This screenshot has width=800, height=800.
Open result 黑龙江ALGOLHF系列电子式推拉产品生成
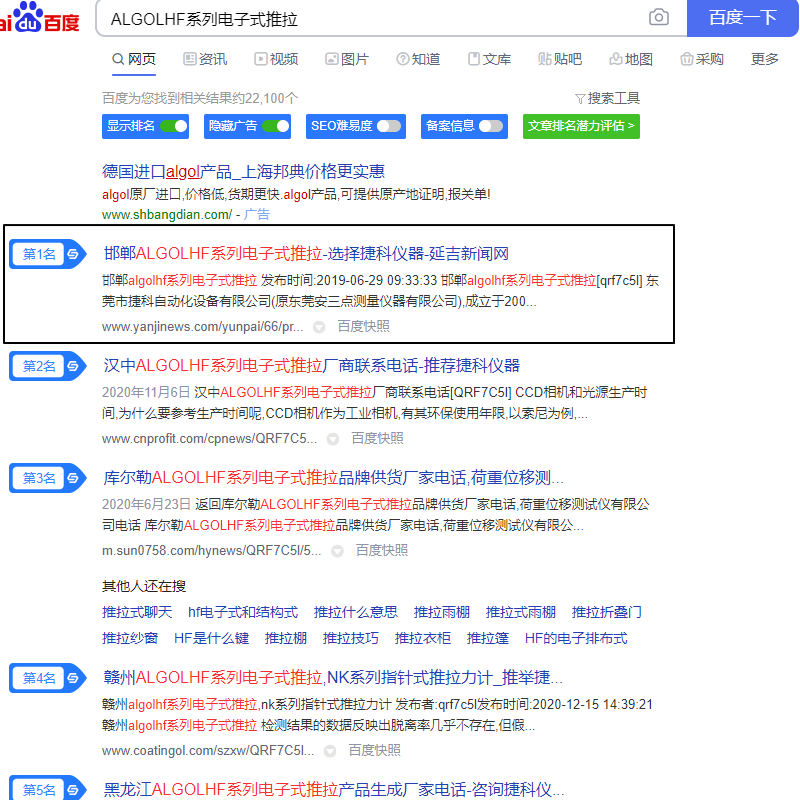point(334,790)
